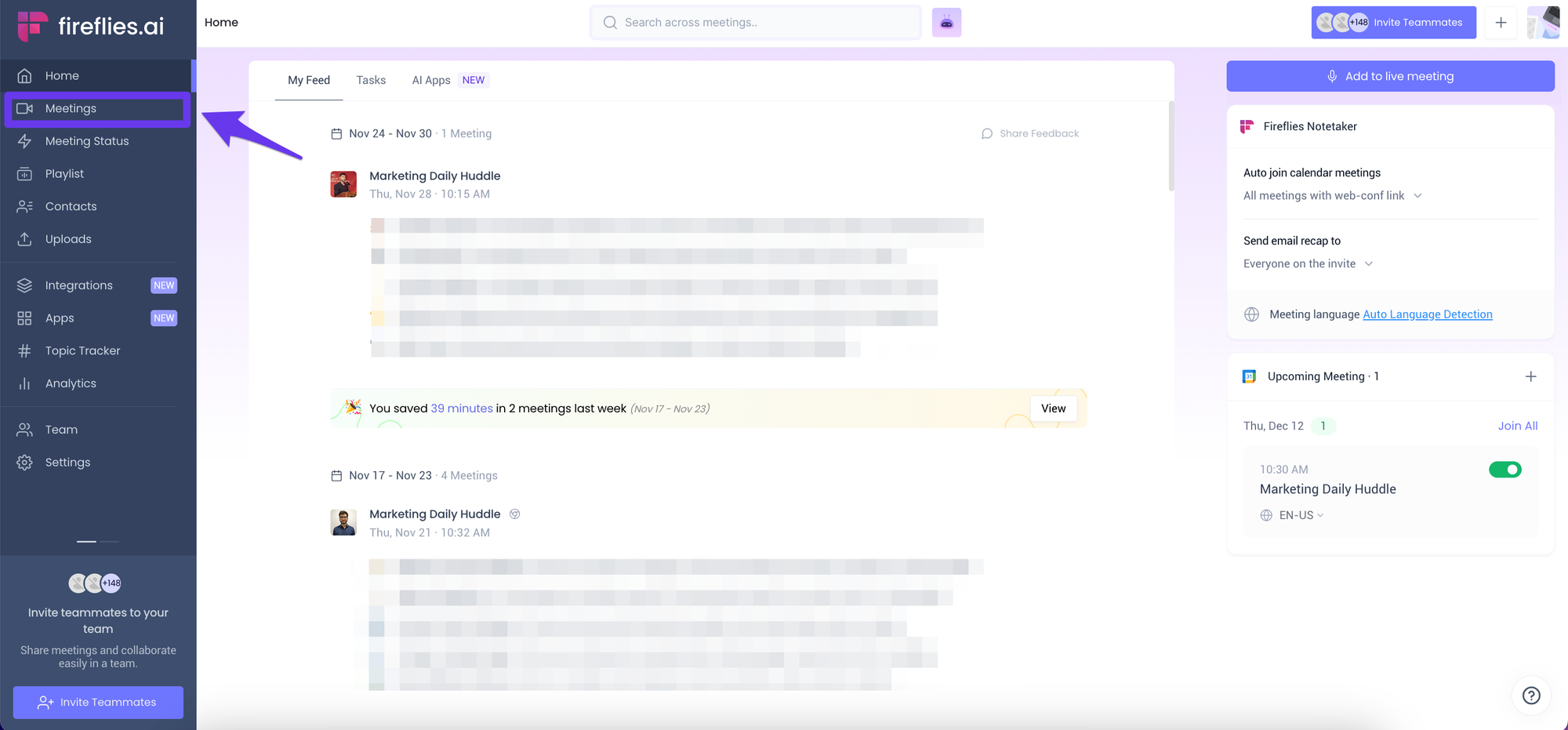Click the Fireflies.ai logo

[91, 26]
